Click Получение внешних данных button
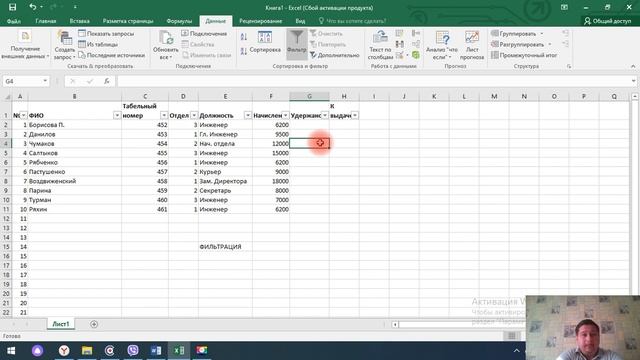This screenshot has height=360, width=640. point(25,45)
